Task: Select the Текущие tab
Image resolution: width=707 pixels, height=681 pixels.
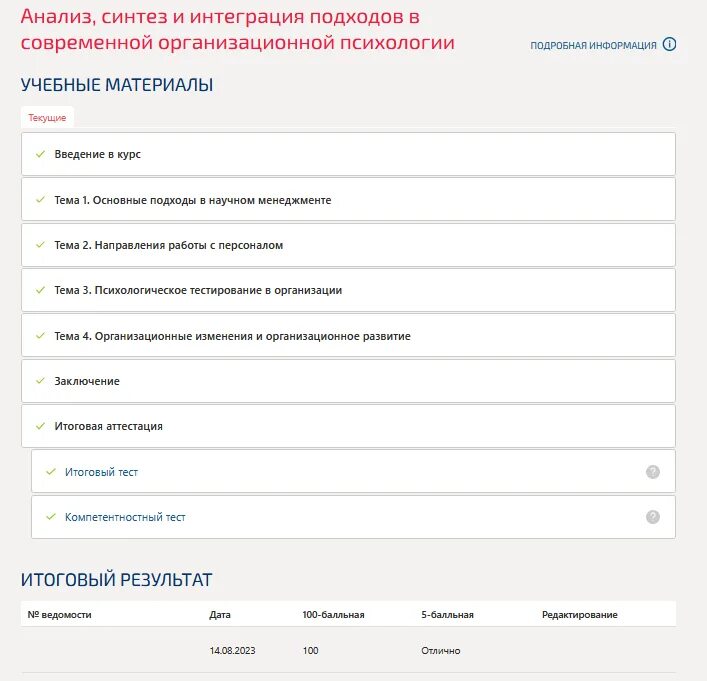Action: (47, 118)
